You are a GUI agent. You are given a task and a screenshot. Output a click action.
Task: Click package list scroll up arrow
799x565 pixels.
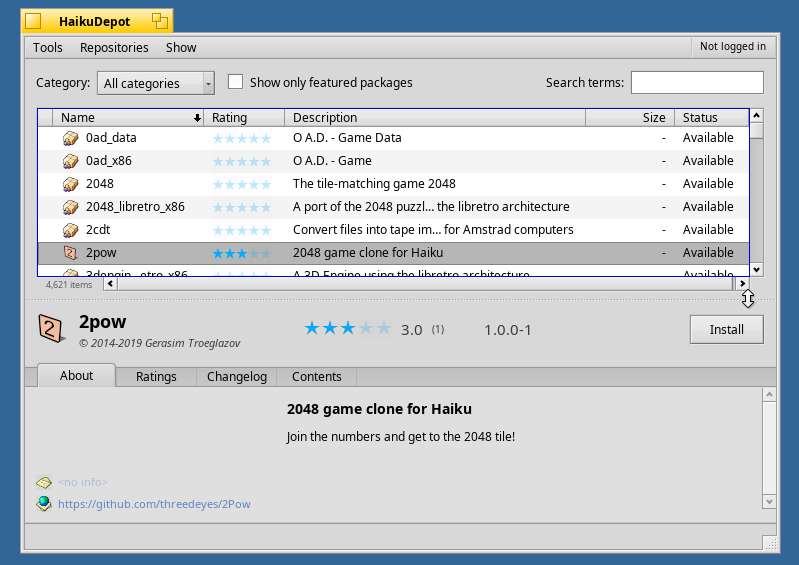[x=757, y=116]
